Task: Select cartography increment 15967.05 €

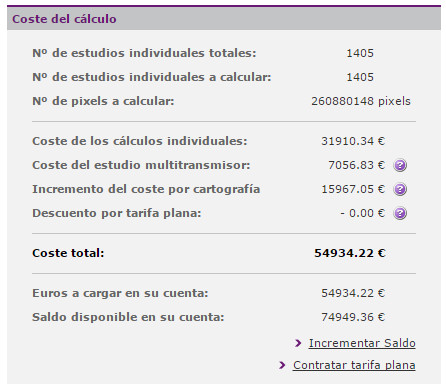Action: (x=353, y=189)
